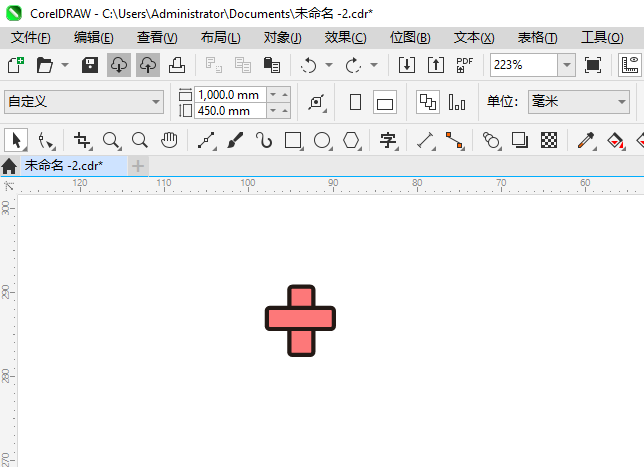Open the 编辑(E) menu
The width and height of the screenshot is (644, 467).
(x=94, y=38)
